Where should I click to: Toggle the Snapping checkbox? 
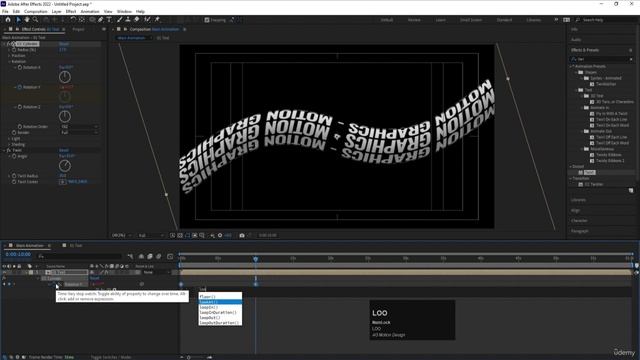pos(207,20)
